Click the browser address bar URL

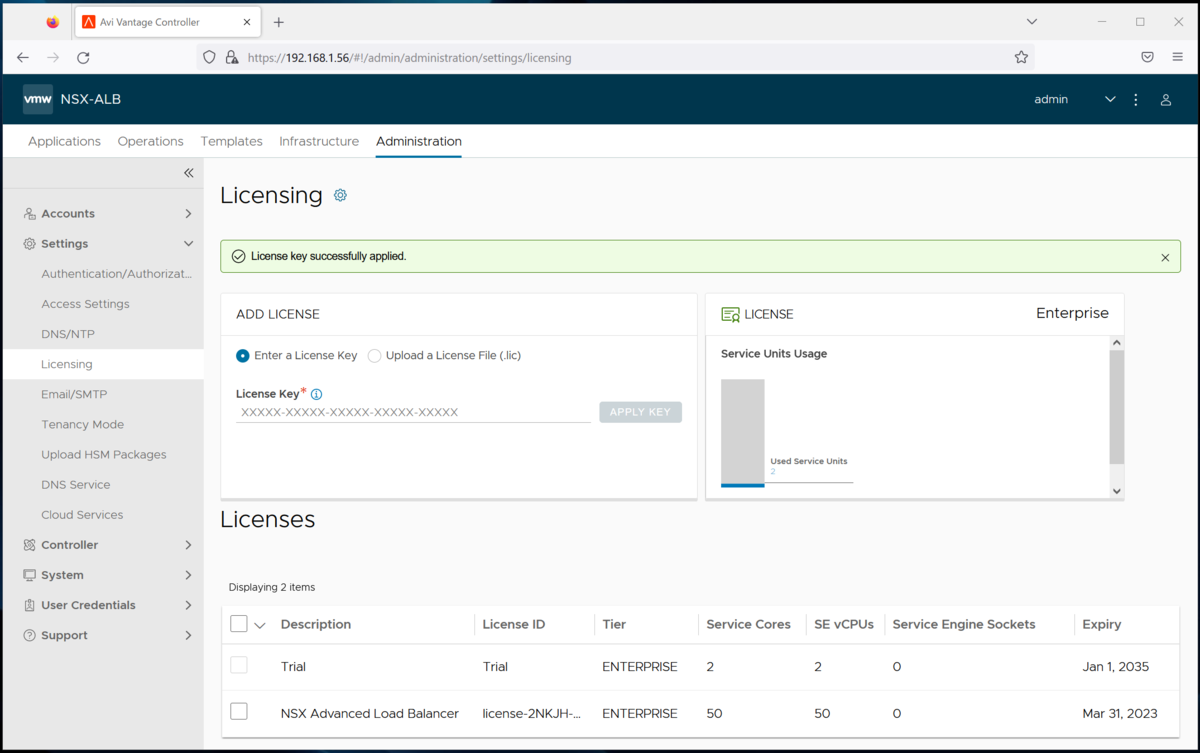pos(409,58)
